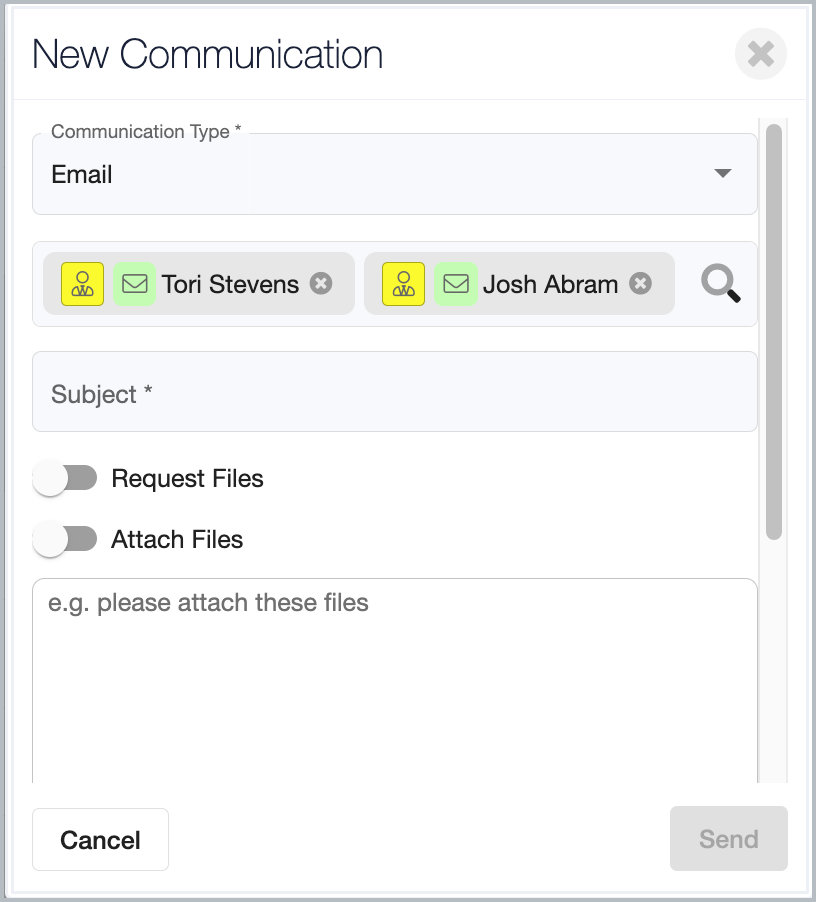
Task: Click the Request Files label
Action: (x=187, y=479)
